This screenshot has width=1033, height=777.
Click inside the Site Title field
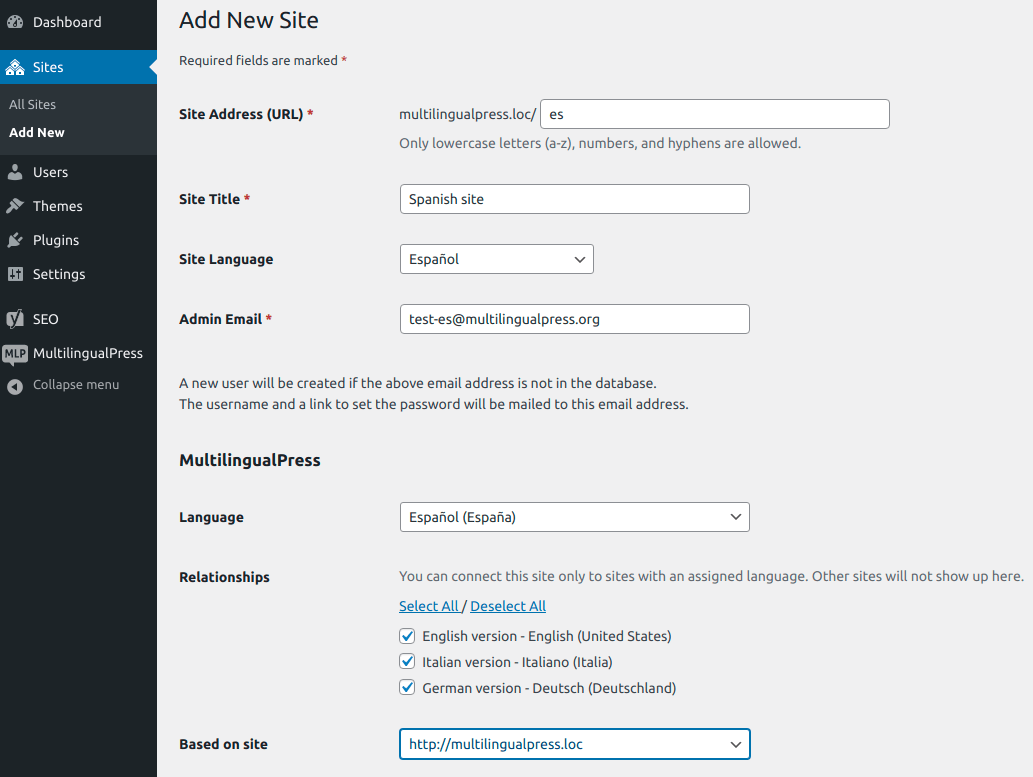(x=574, y=199)
